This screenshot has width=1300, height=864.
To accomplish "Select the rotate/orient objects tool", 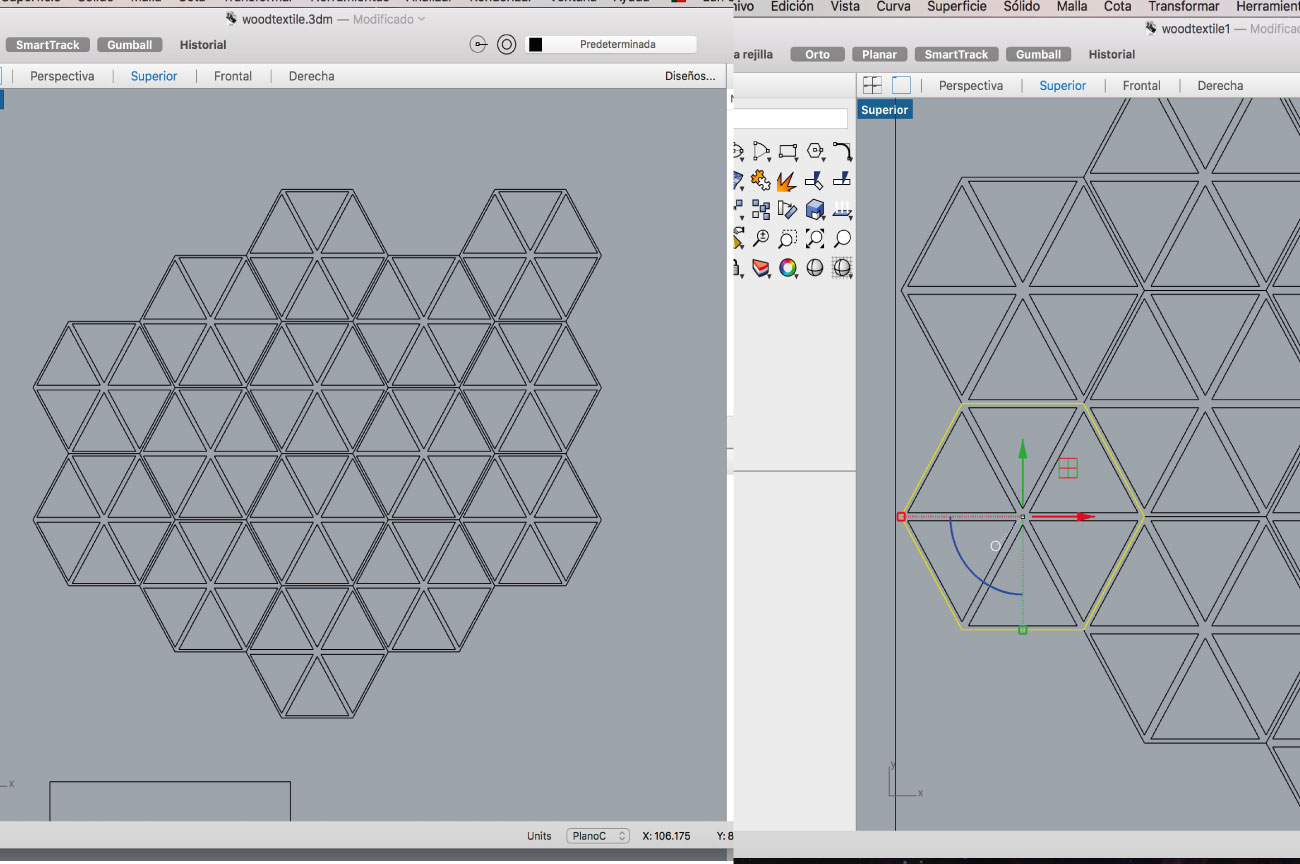I will tap(788, 209).
